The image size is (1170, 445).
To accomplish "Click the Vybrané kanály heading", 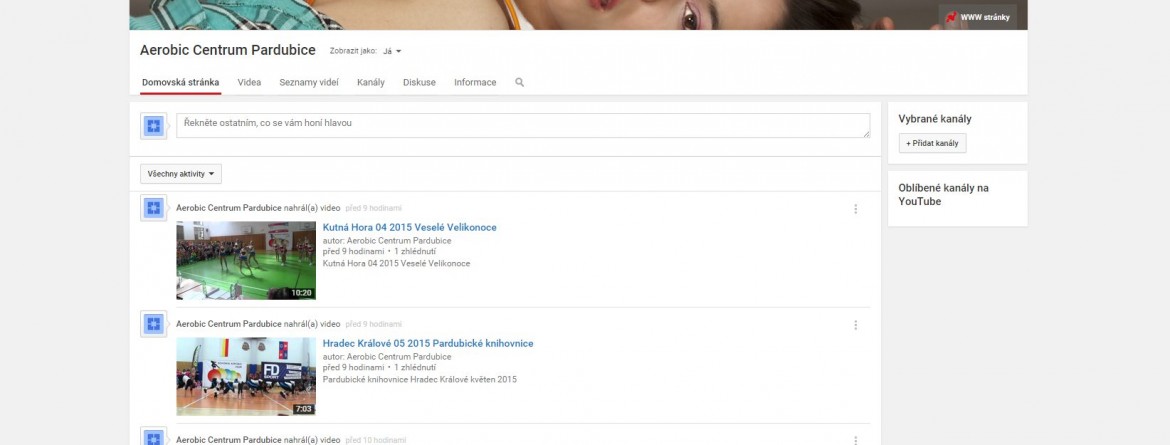I will [x=935, y=119].
